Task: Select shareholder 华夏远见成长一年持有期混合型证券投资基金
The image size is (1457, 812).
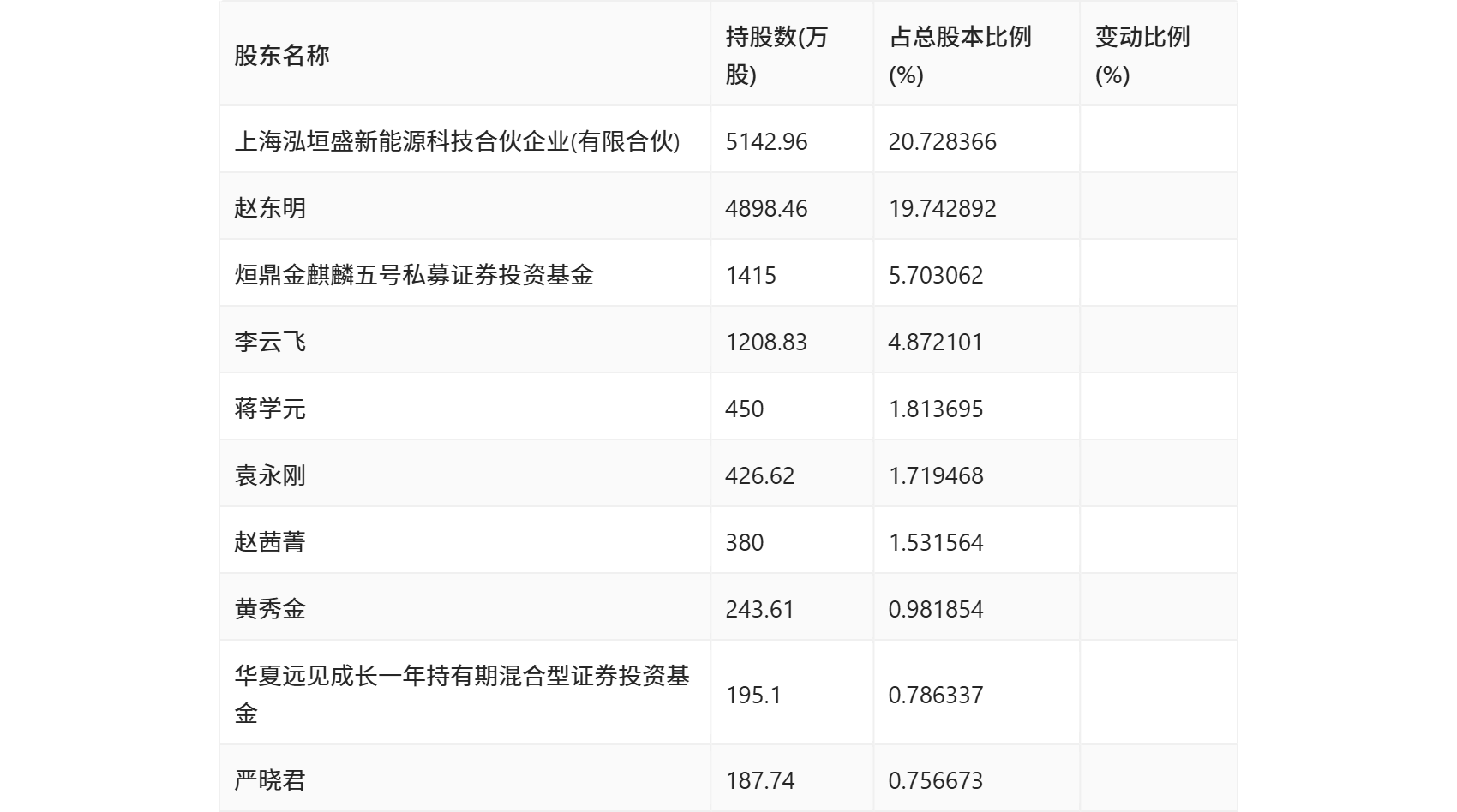Action: coord(462,695)
